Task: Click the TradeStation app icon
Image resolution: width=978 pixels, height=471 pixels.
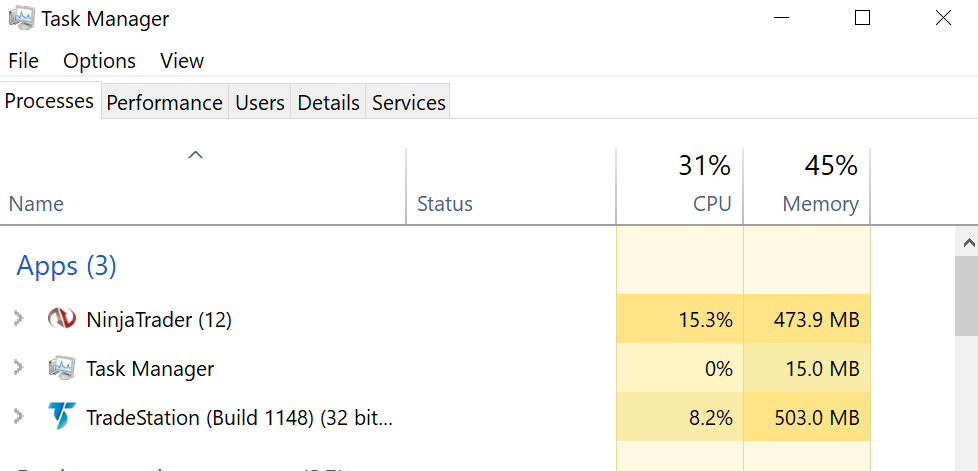Action: click(62, 417)
